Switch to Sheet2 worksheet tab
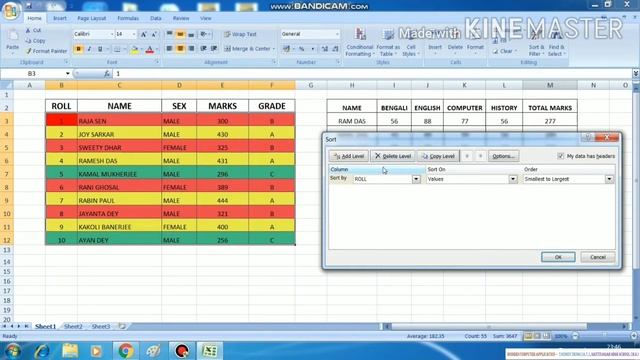 pos(73,327)
